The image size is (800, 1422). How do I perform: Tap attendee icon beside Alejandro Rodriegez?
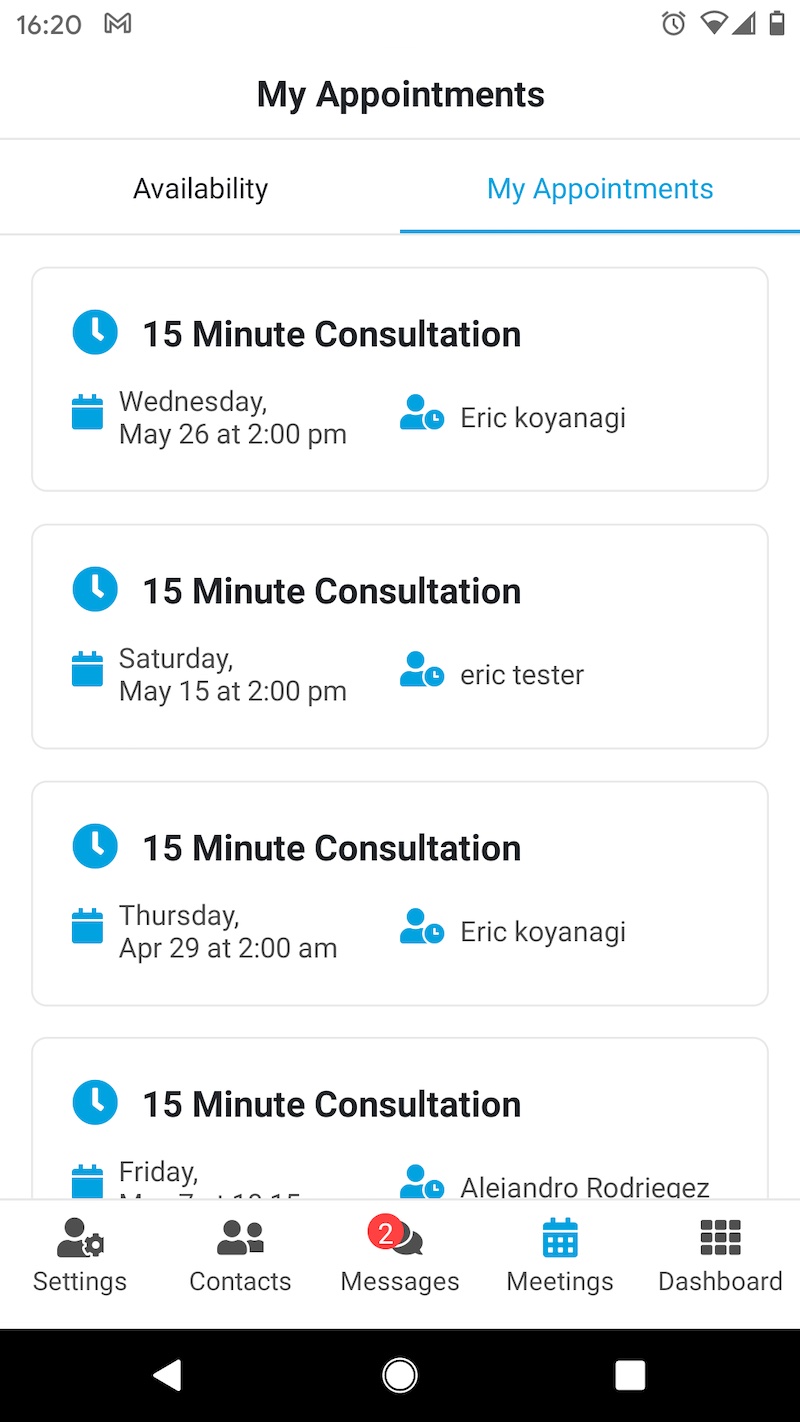421,1182
